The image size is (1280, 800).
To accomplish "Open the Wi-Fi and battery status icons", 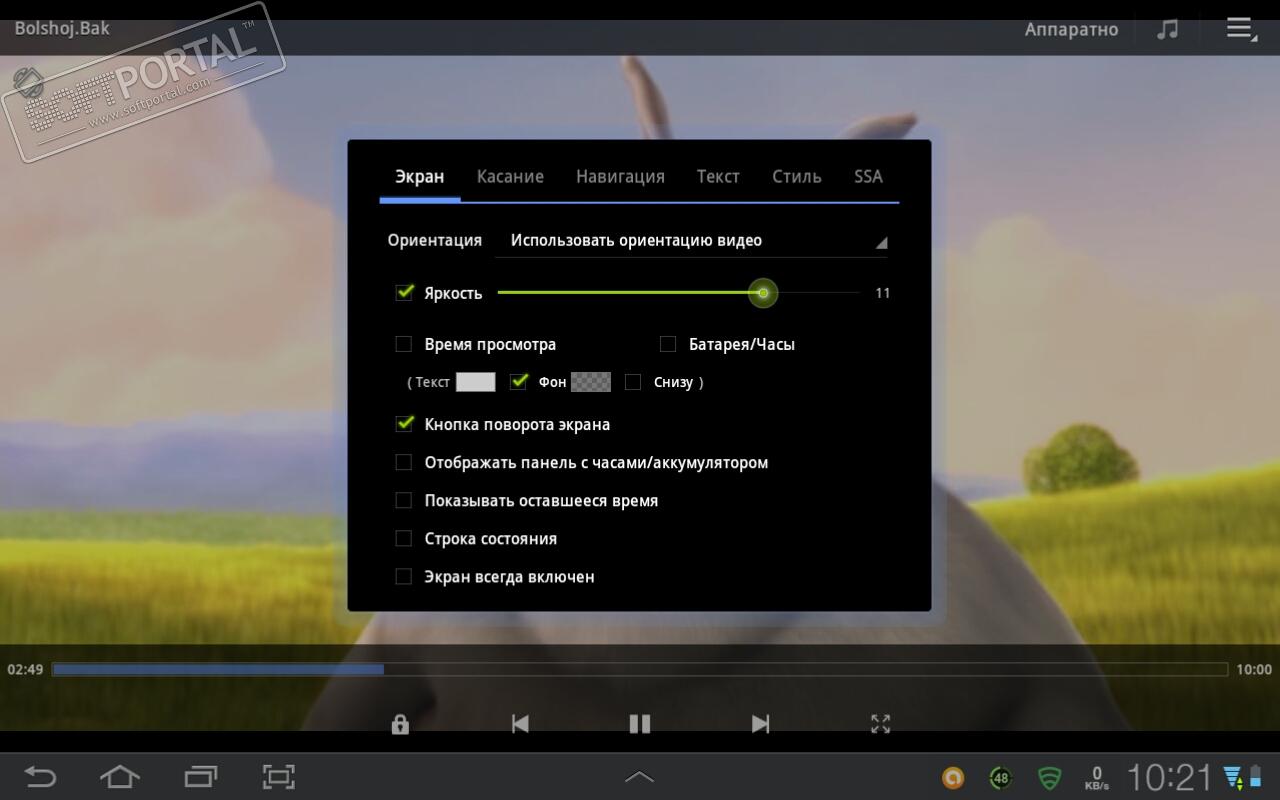I will (1243, 777).
